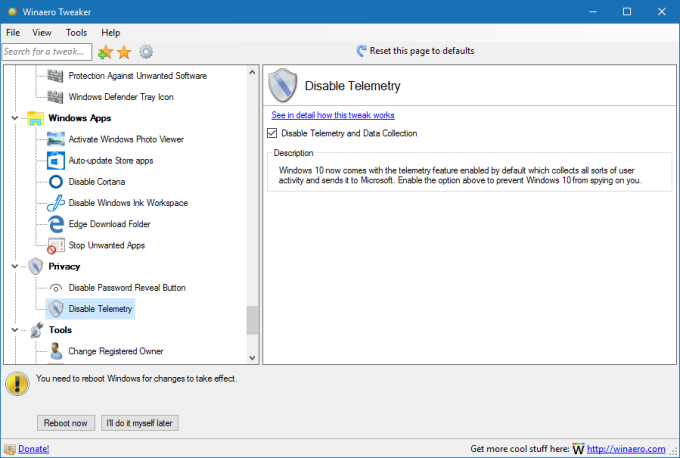Viewport: 680px width, 458px height.
Task: Click the yellow warning exclamation icon
Action: pyautogui.click(x=17, y=384)
